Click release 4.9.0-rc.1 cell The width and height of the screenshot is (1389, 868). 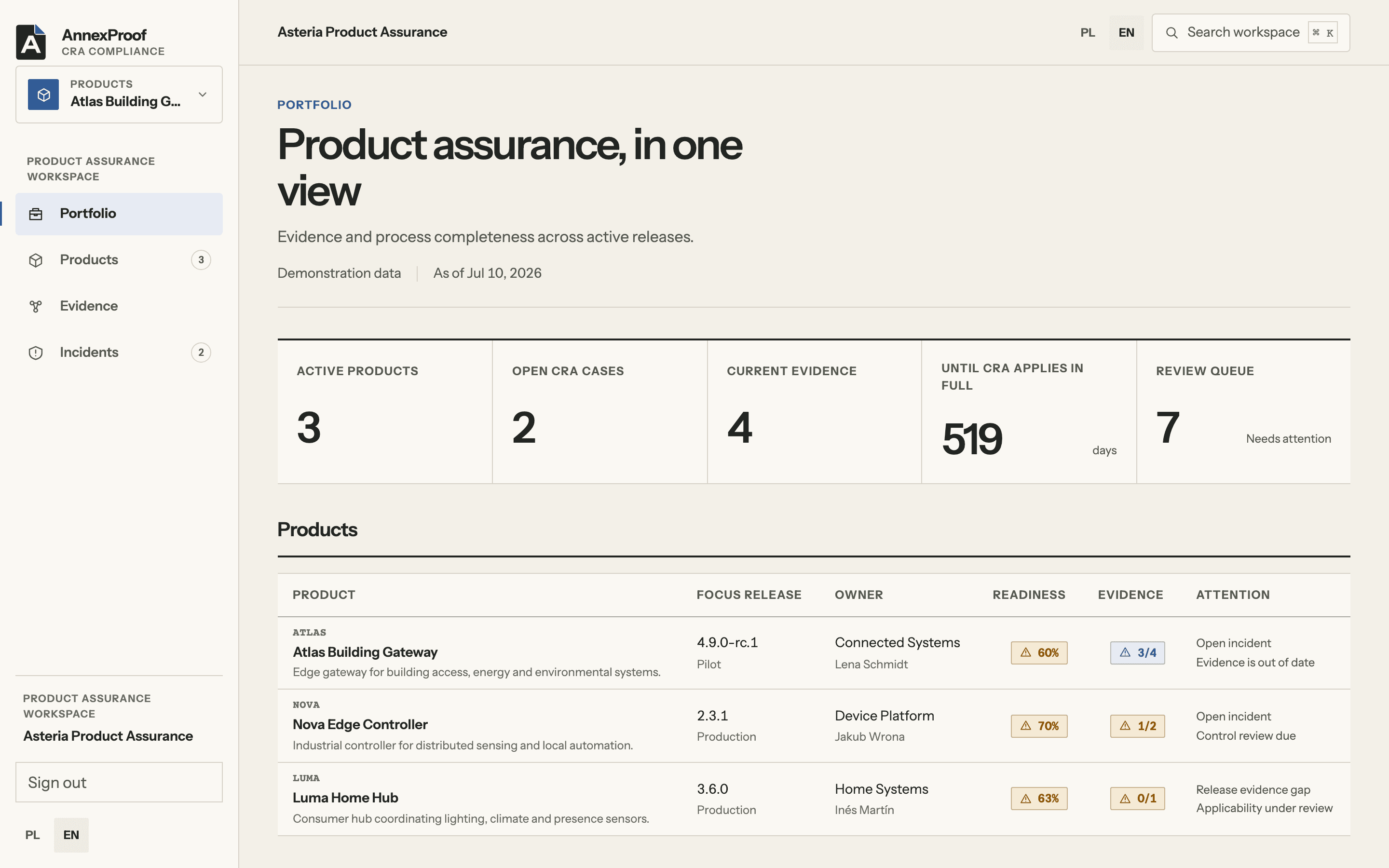[x=727, y=642]
